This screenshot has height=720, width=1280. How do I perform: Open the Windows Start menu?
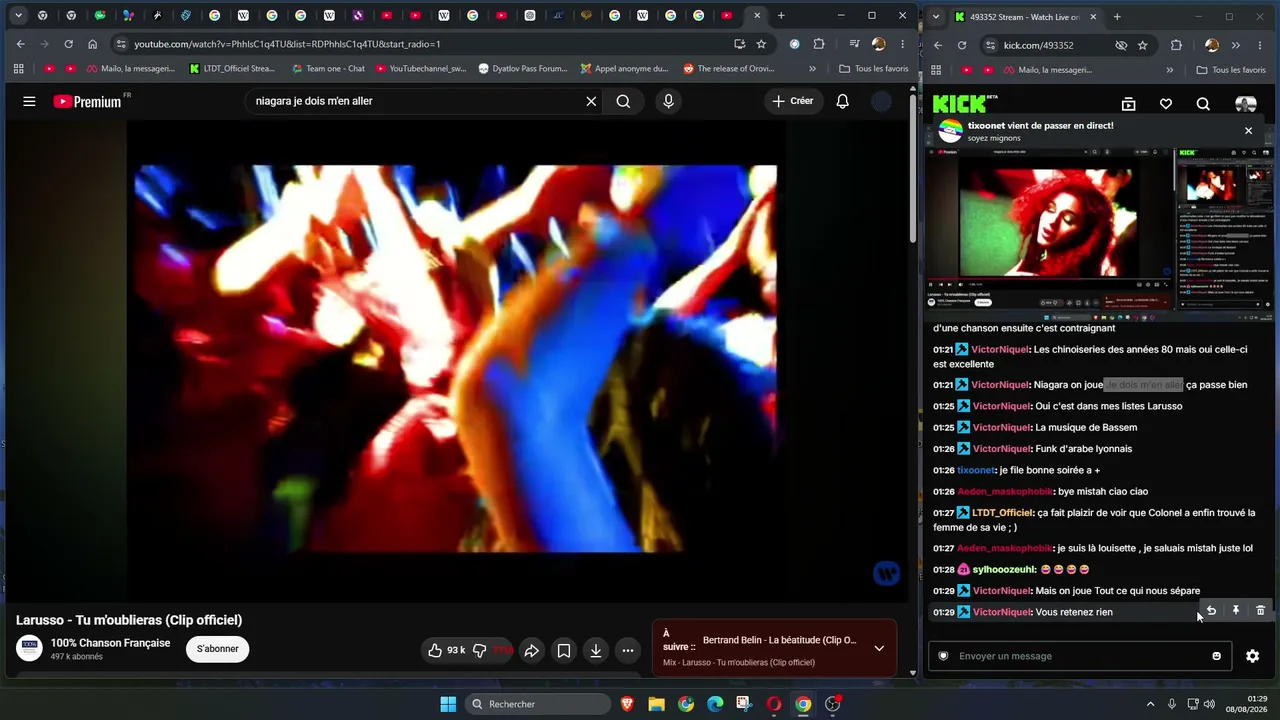pos(448,704)
